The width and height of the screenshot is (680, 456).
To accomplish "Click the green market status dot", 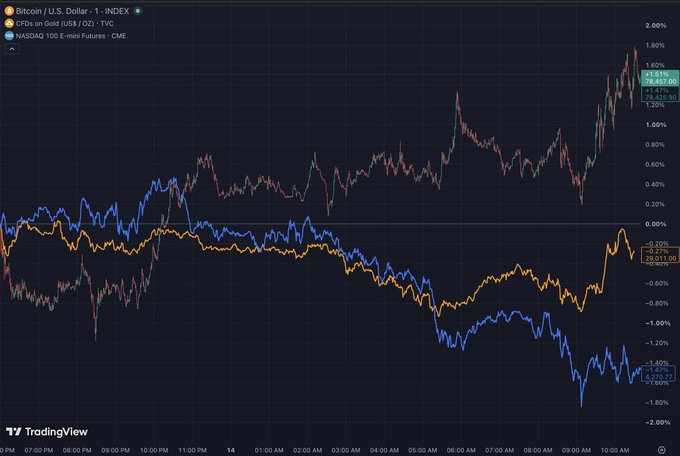I will [x=137, y=11].
